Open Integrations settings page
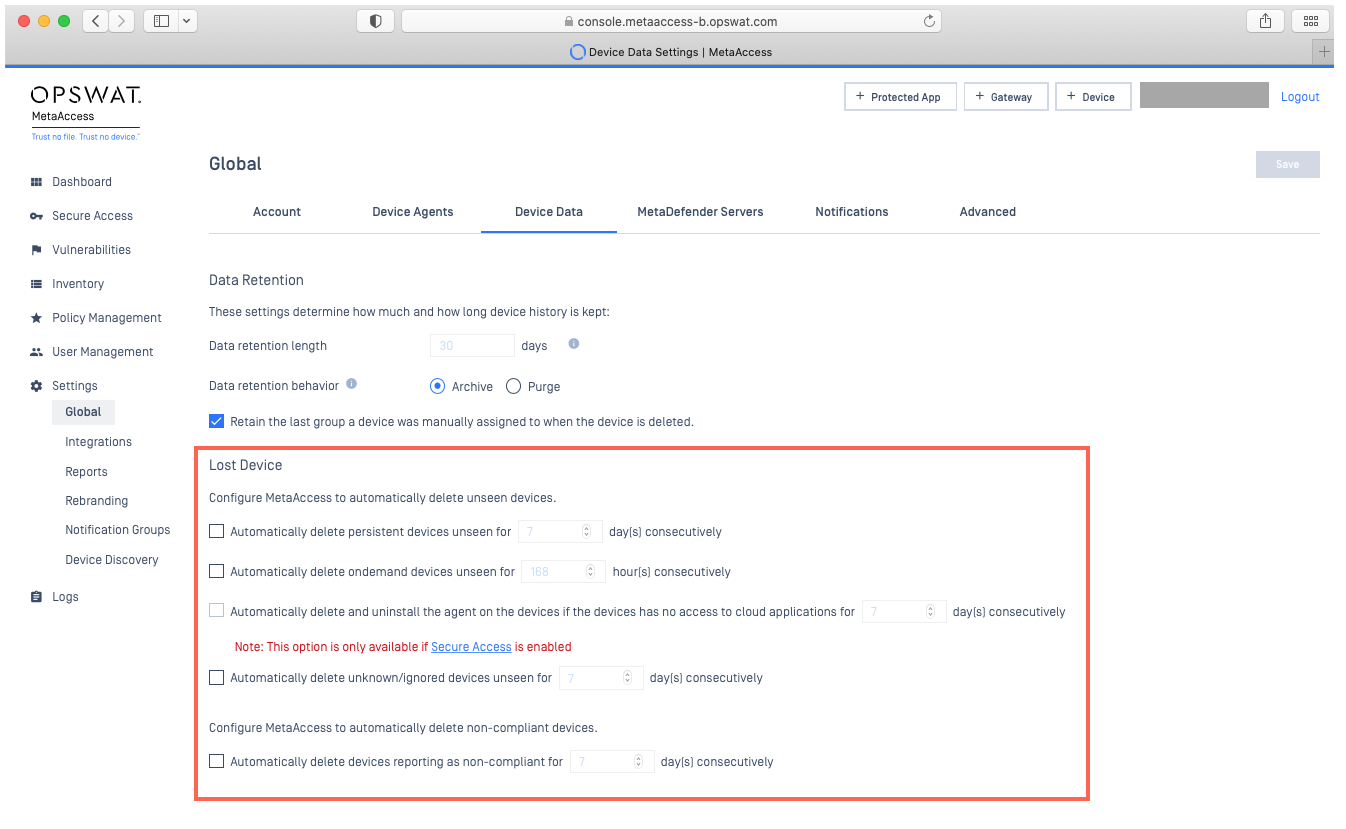This screenshot has height=829, width=1346. coord(98,442)
